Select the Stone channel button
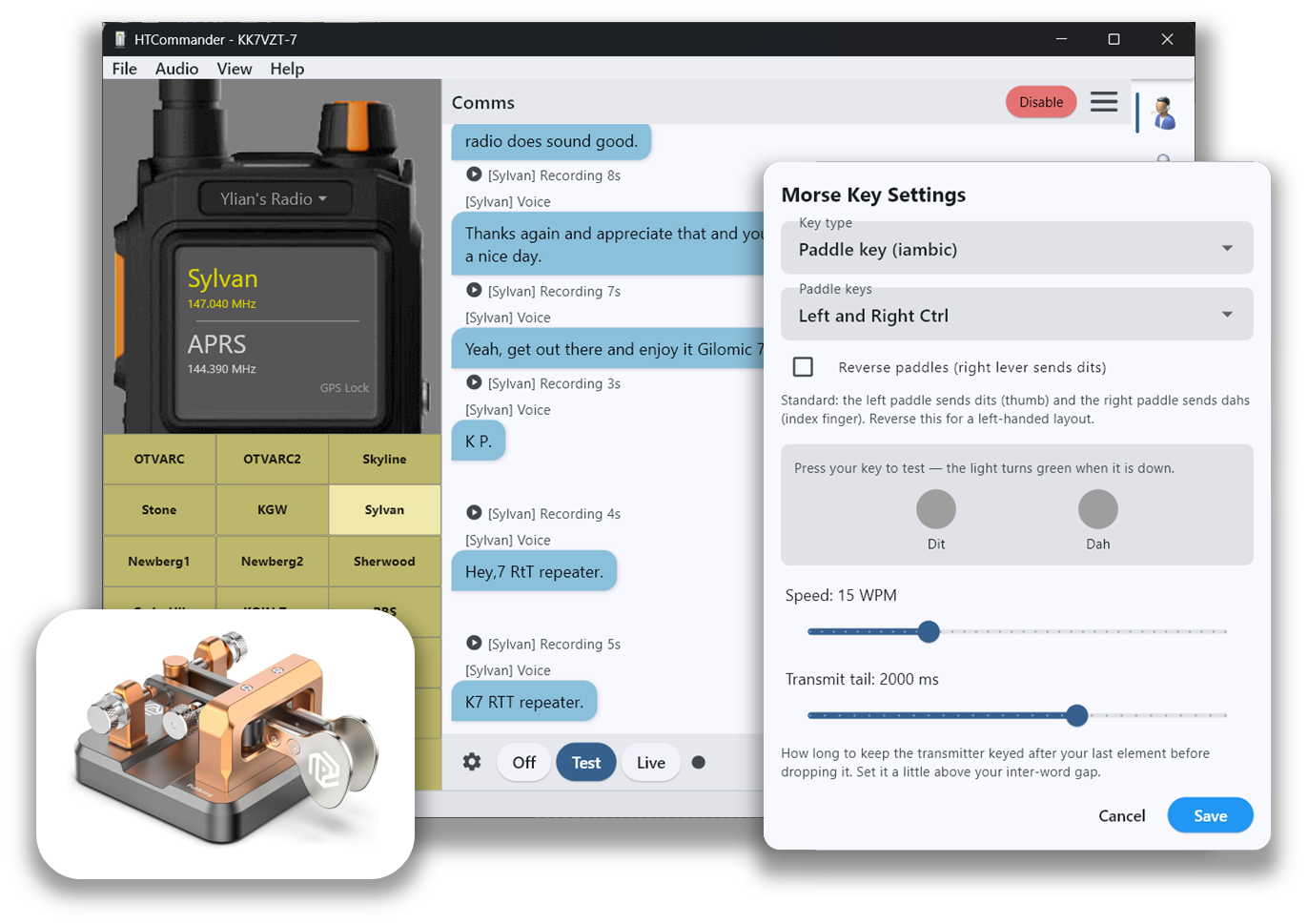Screen dimensions: 1308x924 (x=159, y=510)
